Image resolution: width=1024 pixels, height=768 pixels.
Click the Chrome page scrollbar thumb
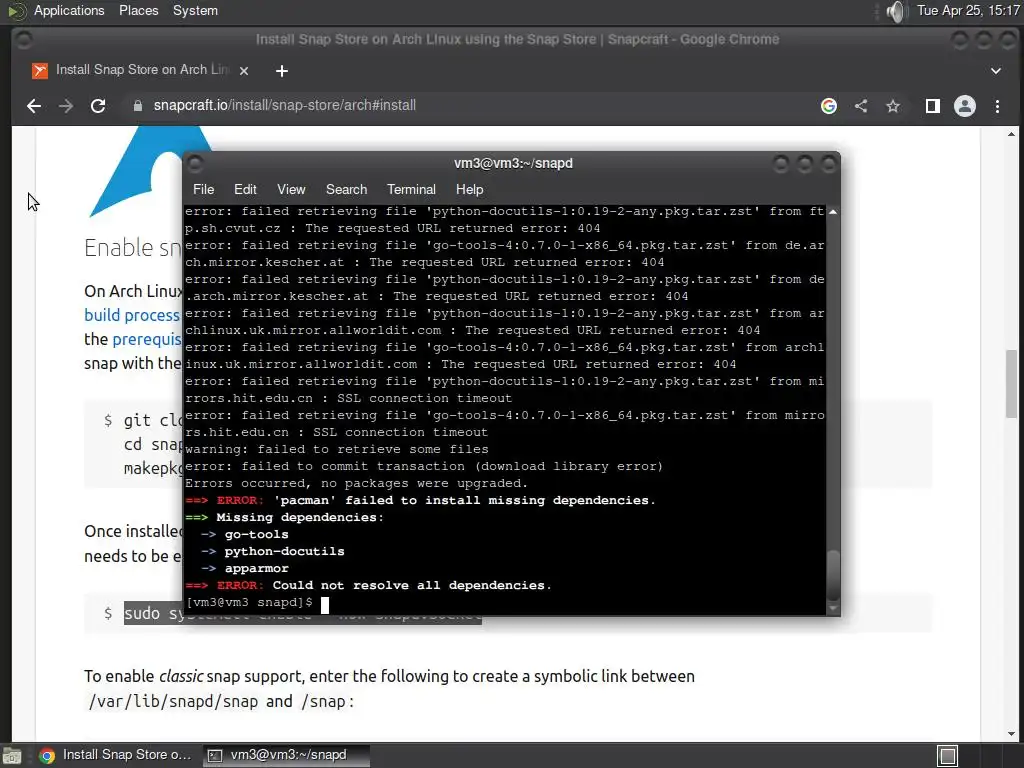(1011, 383)
